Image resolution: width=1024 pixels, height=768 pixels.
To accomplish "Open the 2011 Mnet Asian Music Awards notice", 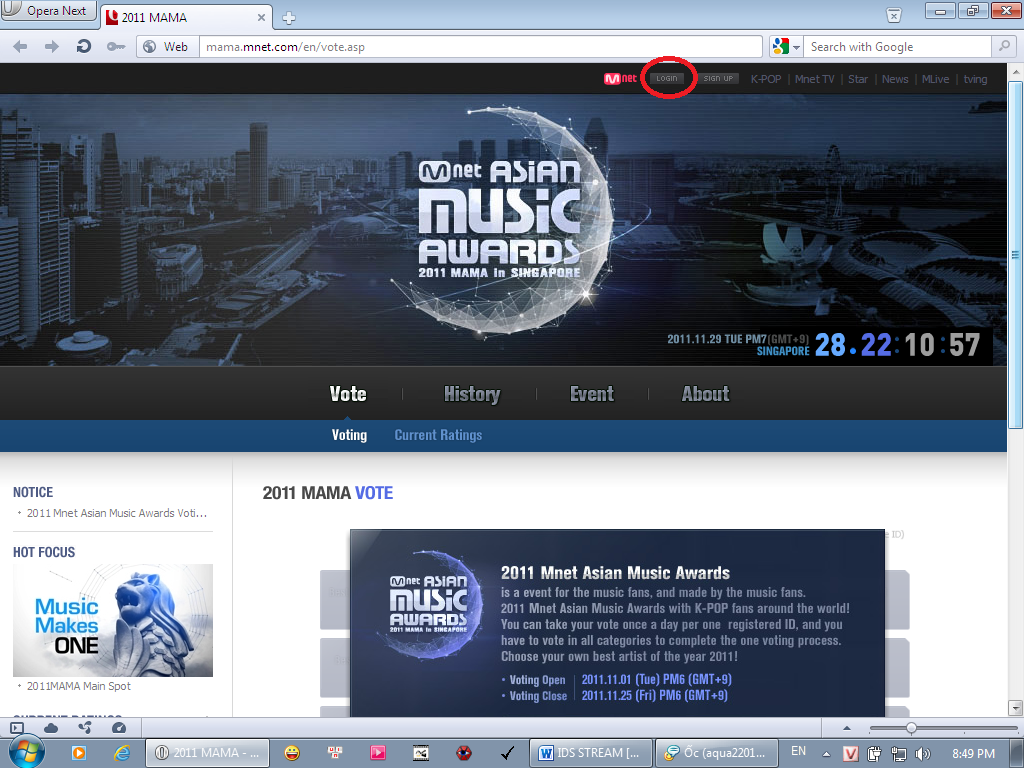I will point(117,513).
